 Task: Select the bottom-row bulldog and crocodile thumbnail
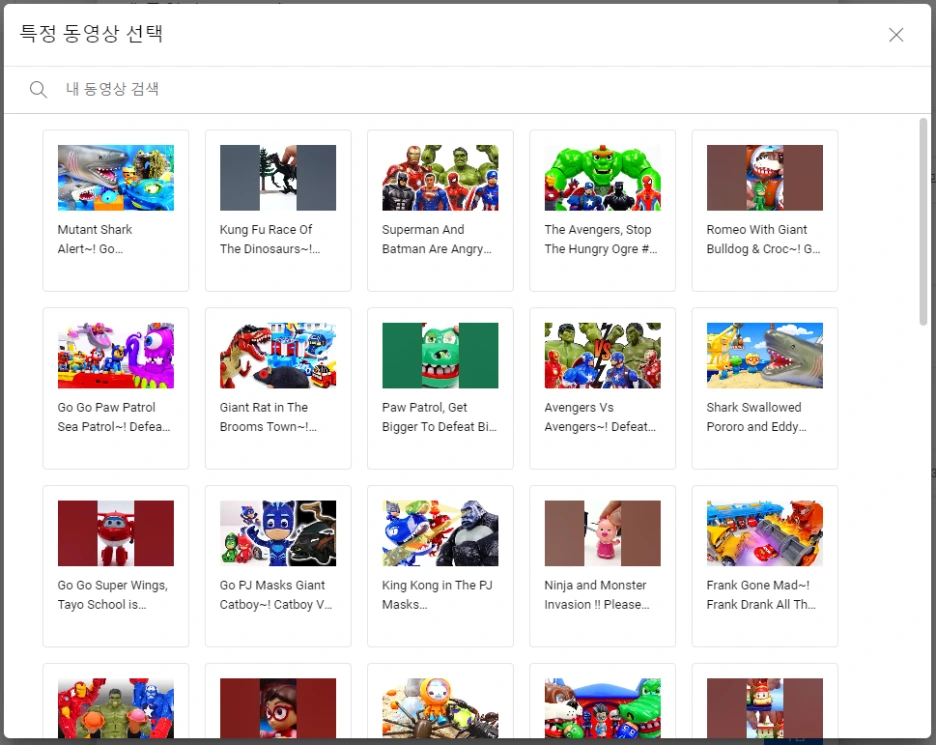[603, 708]
